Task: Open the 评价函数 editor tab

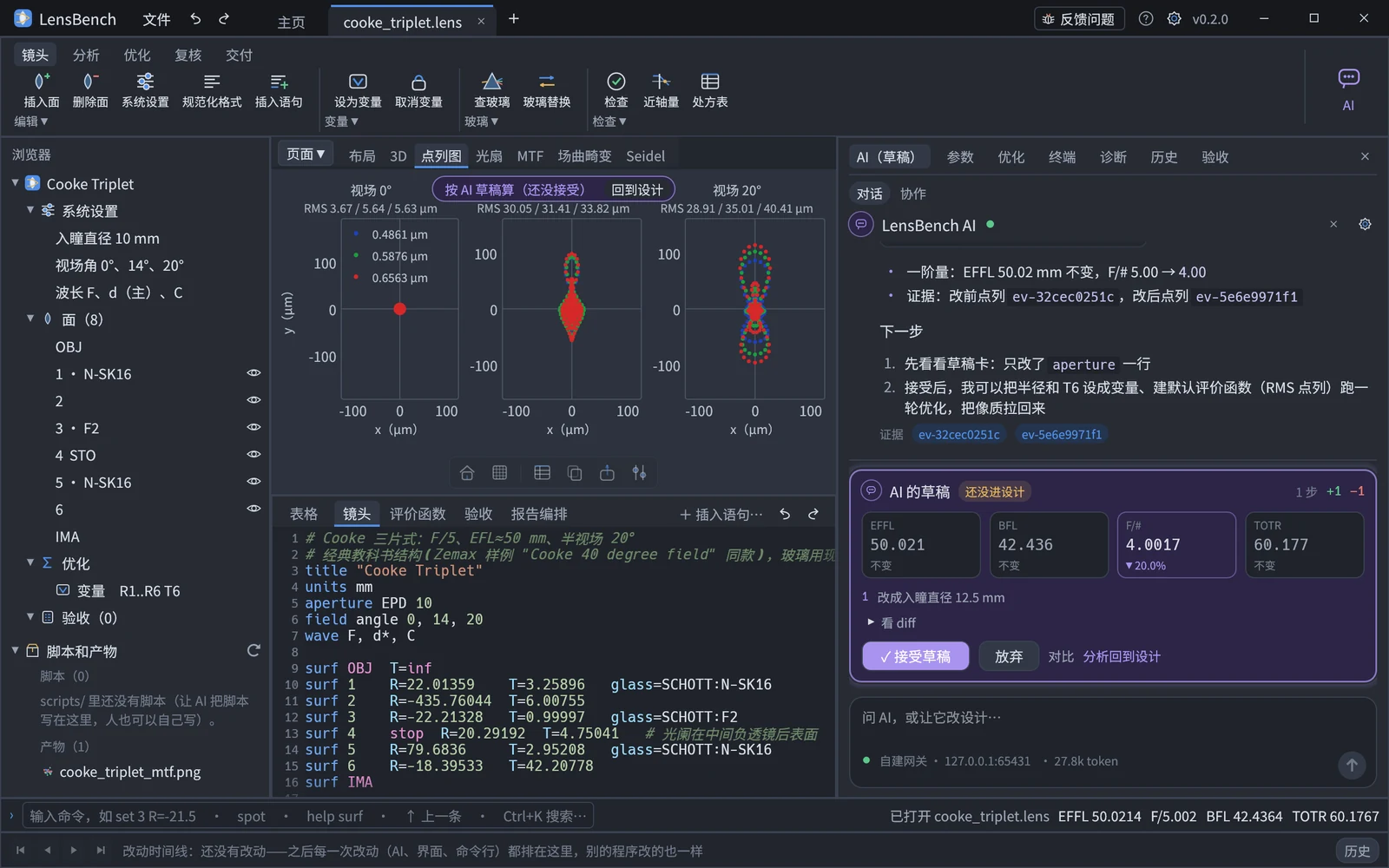Action: pos(418,514)
